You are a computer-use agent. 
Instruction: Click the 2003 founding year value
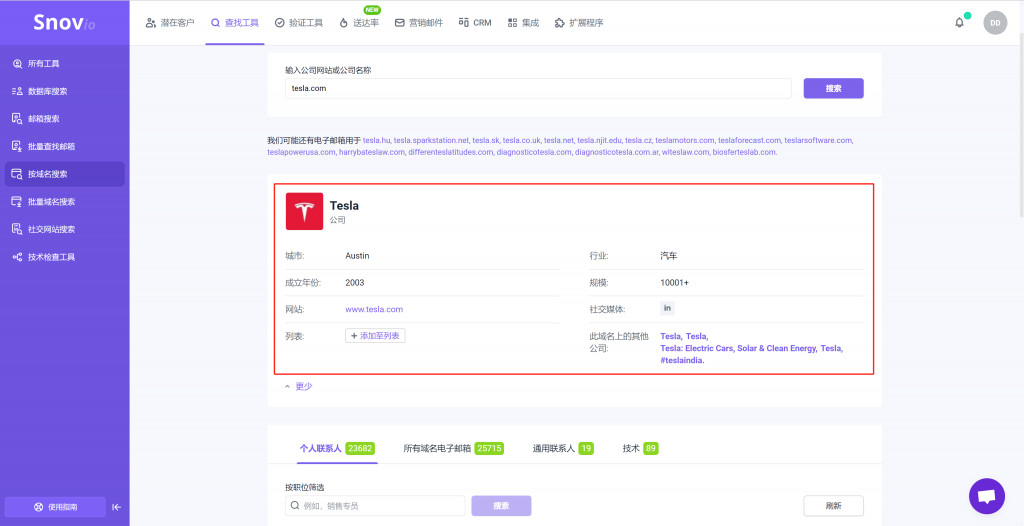pos(355,283)
